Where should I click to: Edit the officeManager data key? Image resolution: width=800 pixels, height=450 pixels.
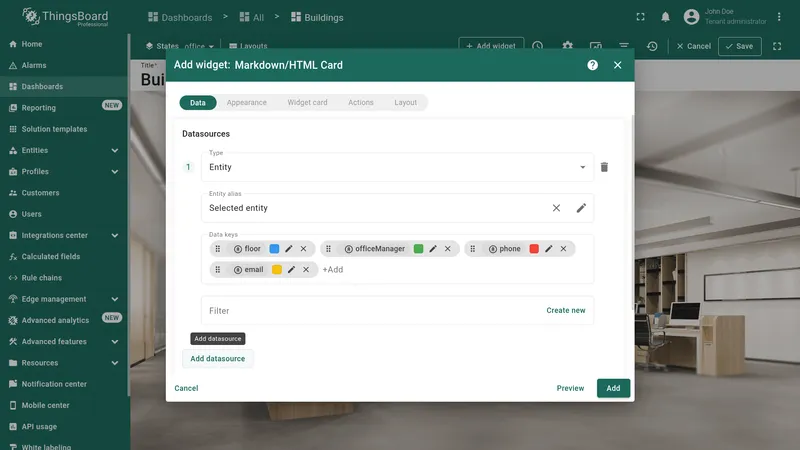tap(433, 248)
